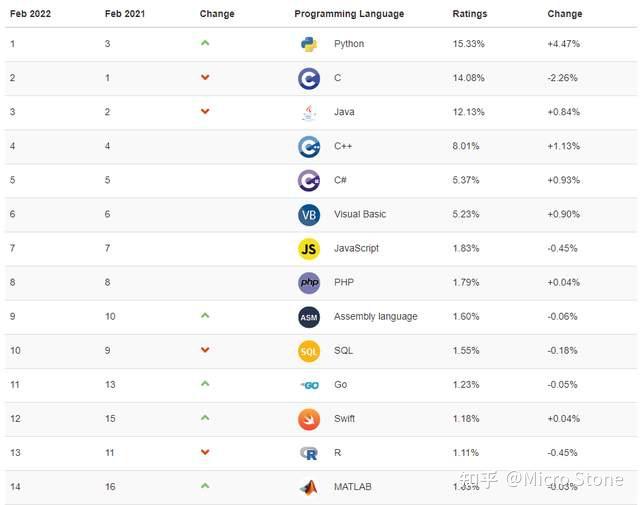Click the orange SQL icon
Viewport: 640px width, 505px height.
[309, 350]
